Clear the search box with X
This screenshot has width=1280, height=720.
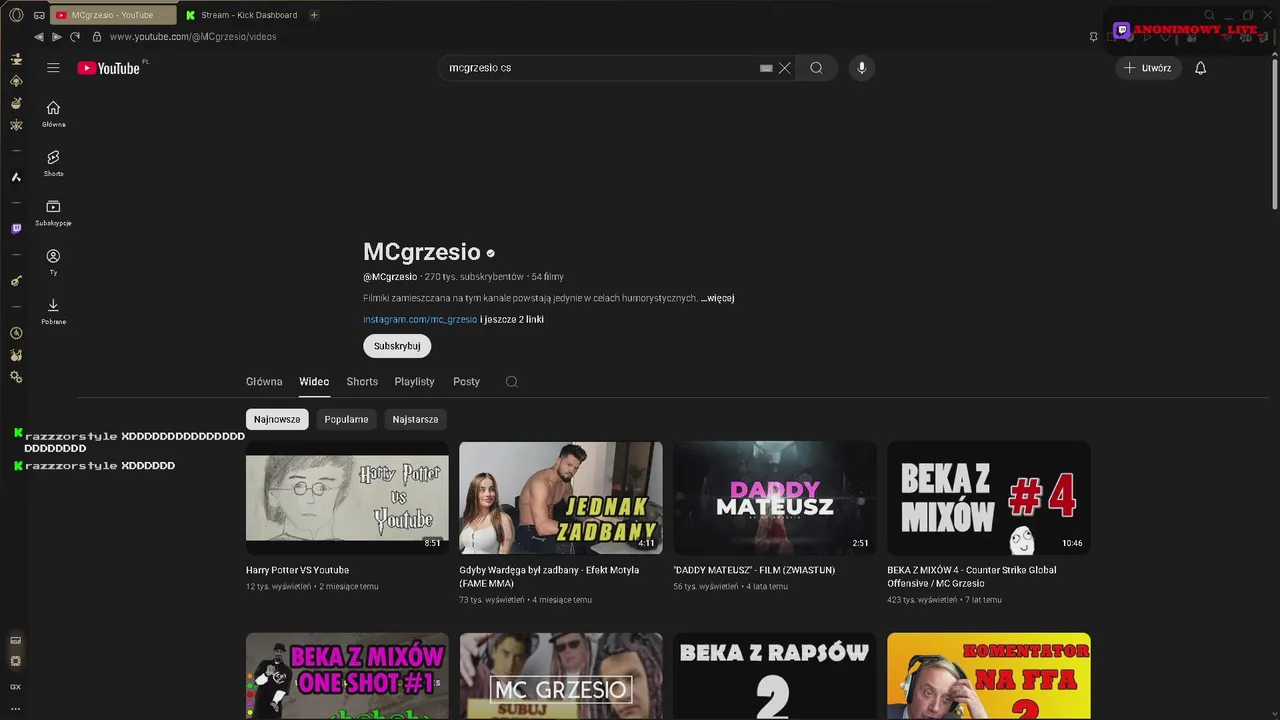click(x=785, y=68)
